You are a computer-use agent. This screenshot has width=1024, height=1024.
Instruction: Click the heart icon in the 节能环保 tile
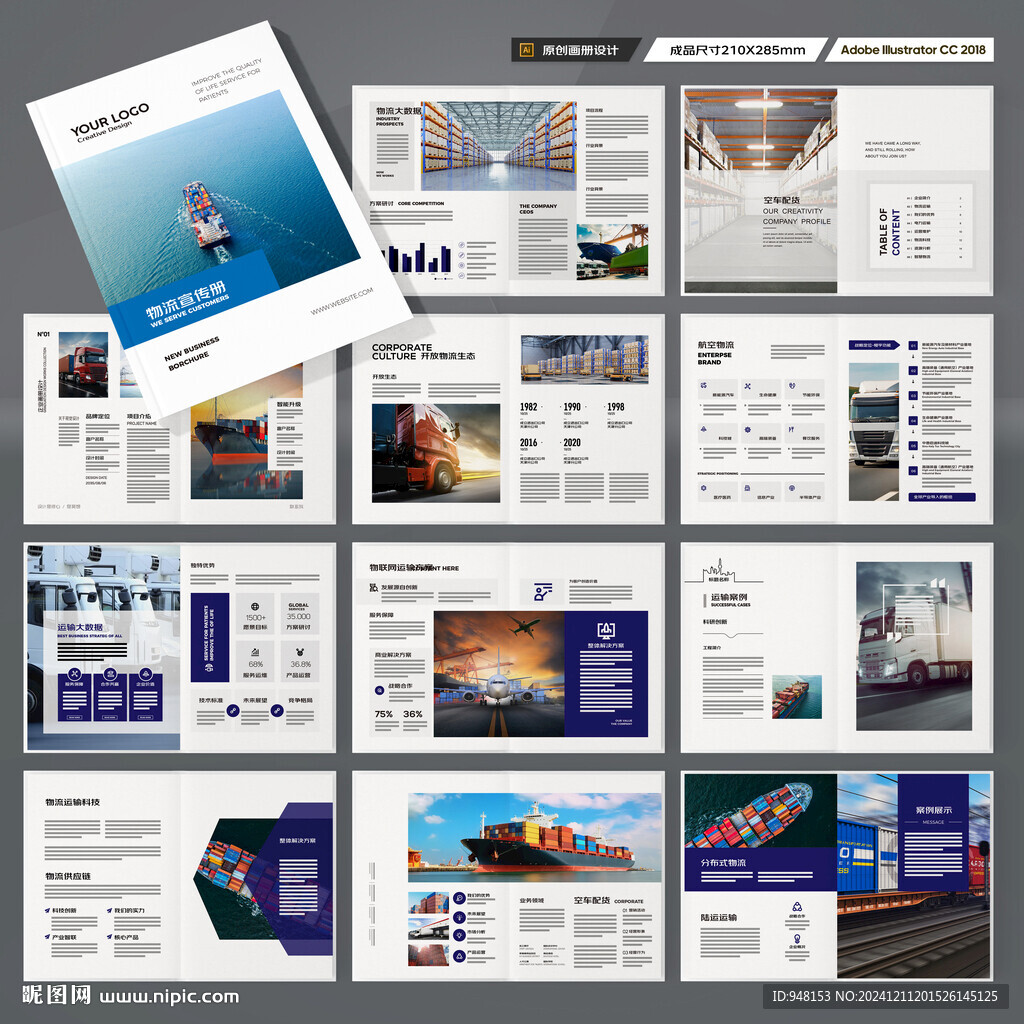792,386
